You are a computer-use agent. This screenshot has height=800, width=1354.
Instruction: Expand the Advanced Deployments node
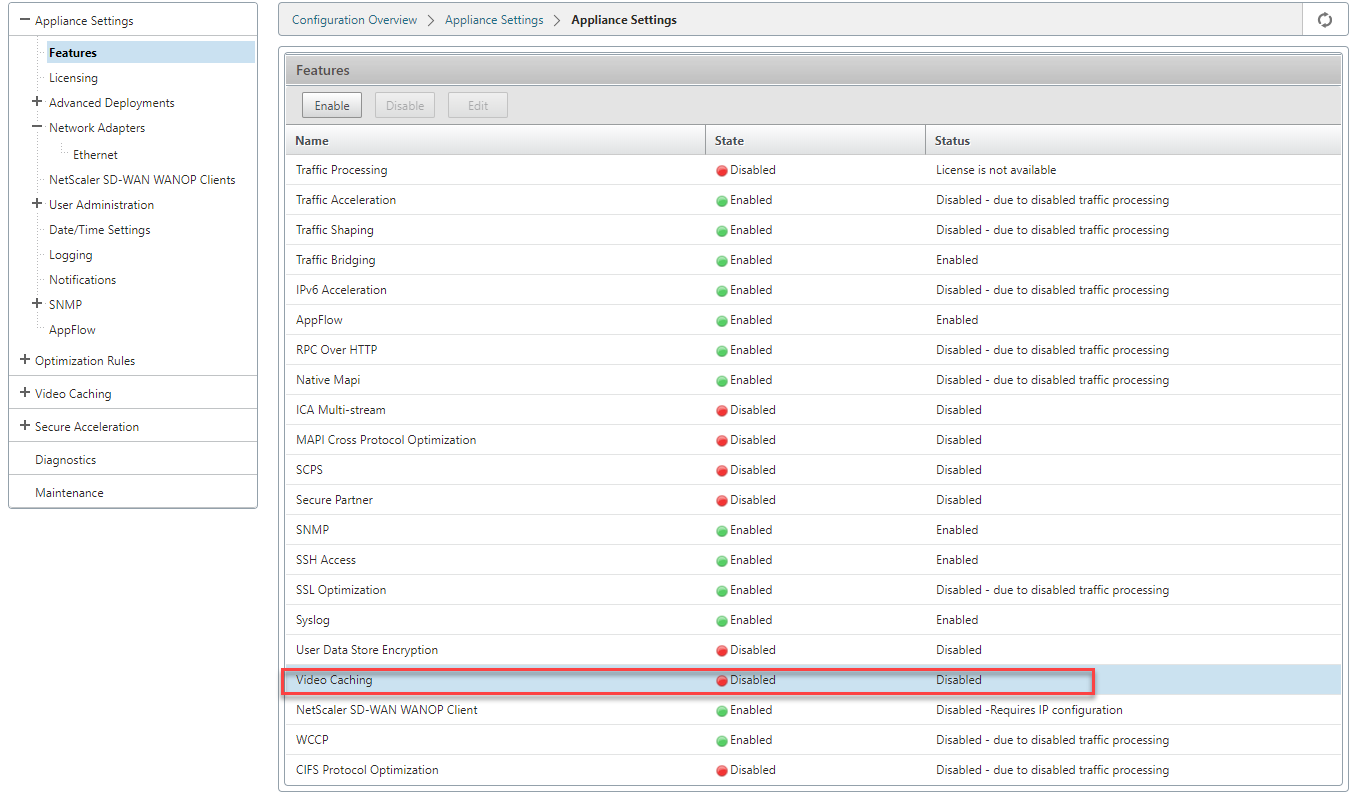coord(37,102)
